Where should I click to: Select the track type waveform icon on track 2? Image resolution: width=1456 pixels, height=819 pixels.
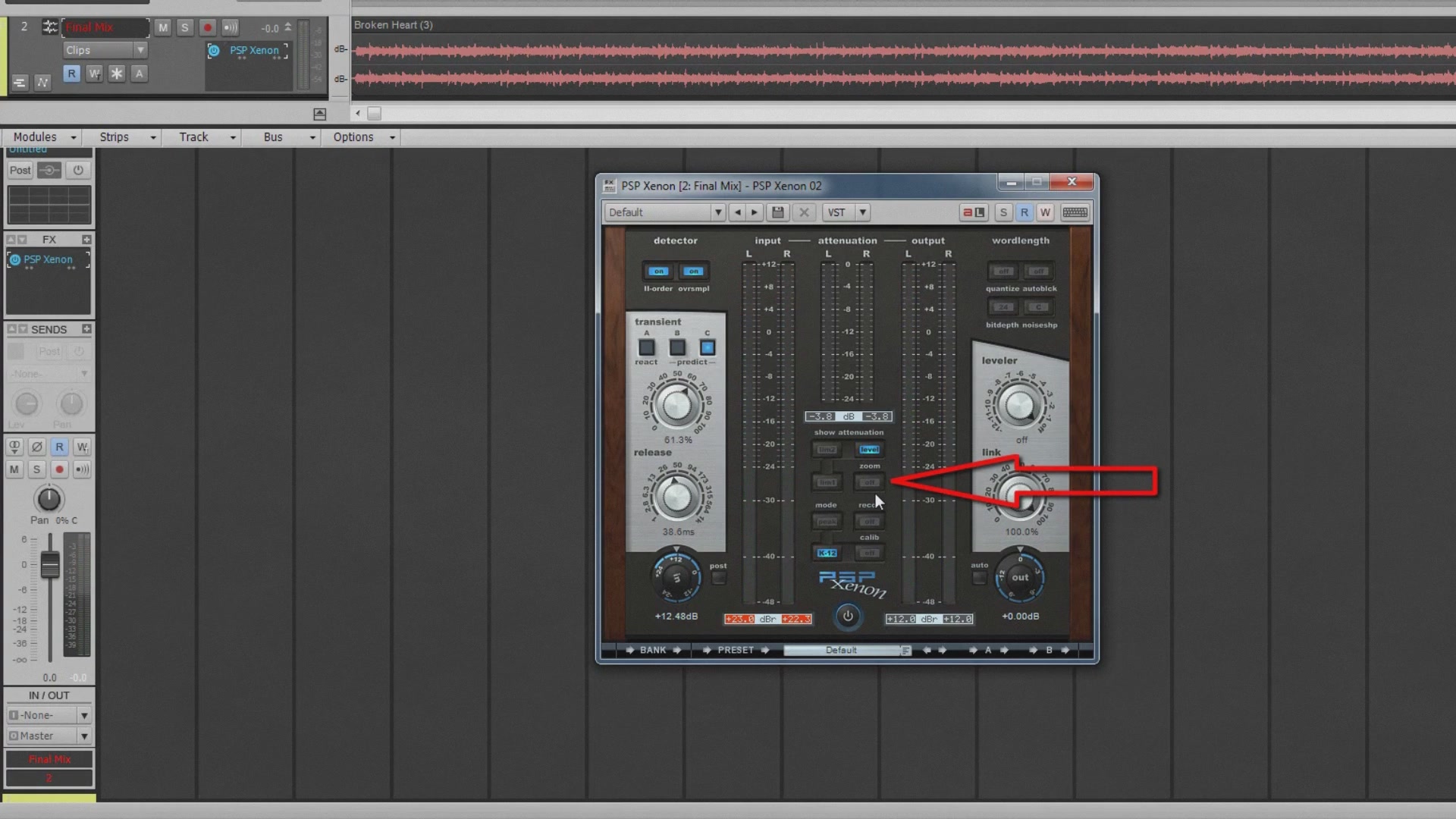pyautogui.click(x=49, y=27)
